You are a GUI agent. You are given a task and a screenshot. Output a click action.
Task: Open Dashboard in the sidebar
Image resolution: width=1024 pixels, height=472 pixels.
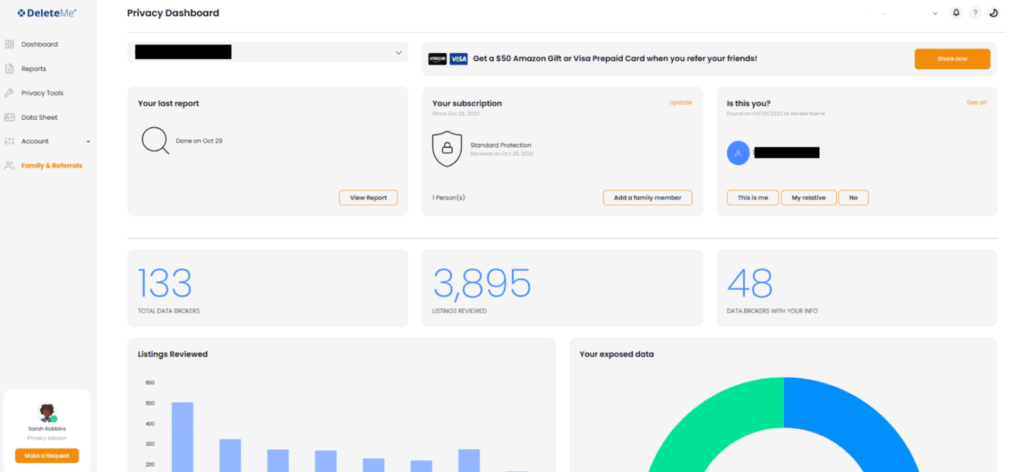39,44
